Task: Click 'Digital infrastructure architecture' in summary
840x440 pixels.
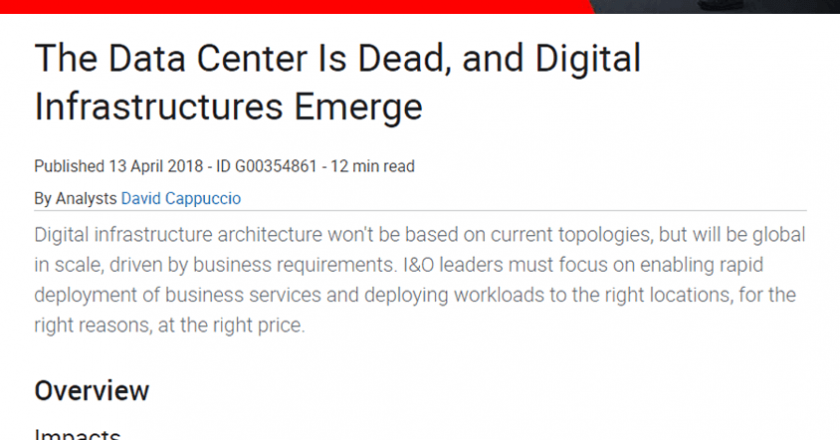Action: coord(178,235)
